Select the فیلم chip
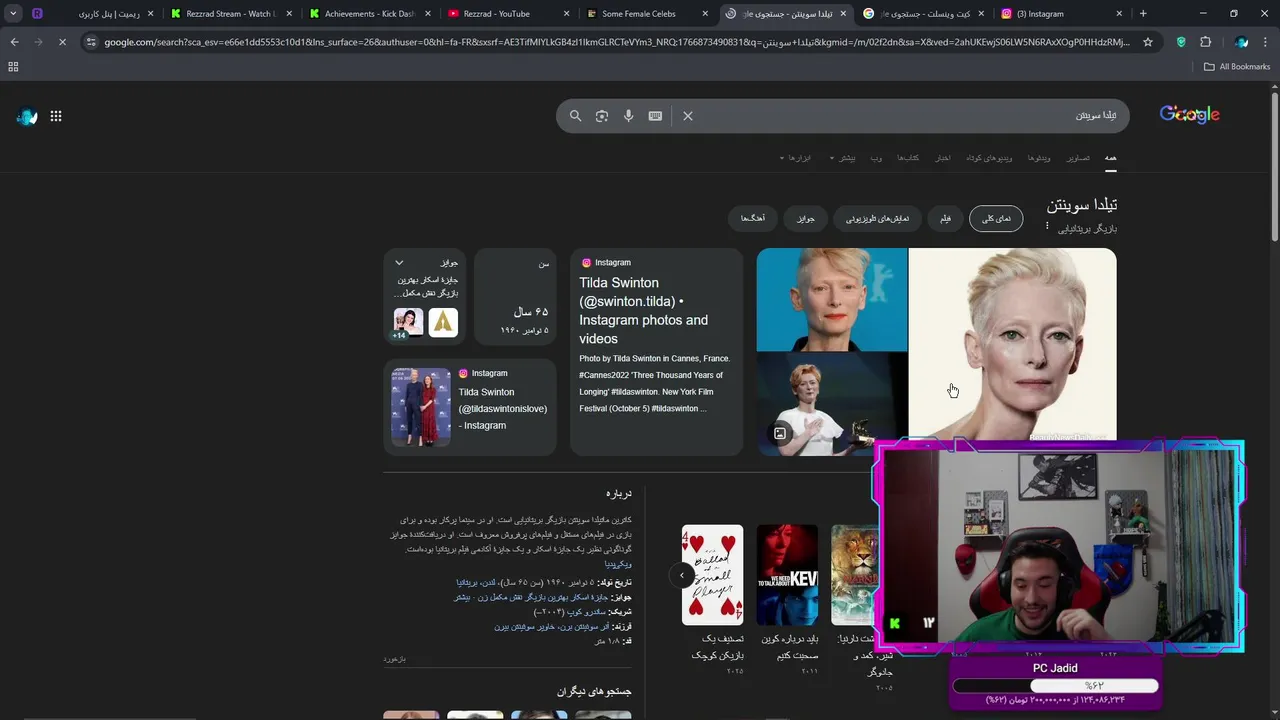Image resolution: width=1280 pixels, height=720 pixels. click(945, 218)
